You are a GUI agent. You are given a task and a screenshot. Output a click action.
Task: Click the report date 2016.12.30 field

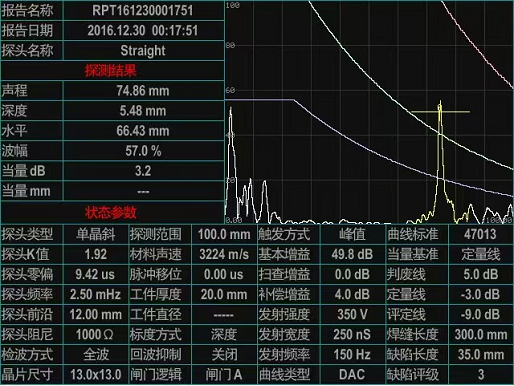(143, 31)
